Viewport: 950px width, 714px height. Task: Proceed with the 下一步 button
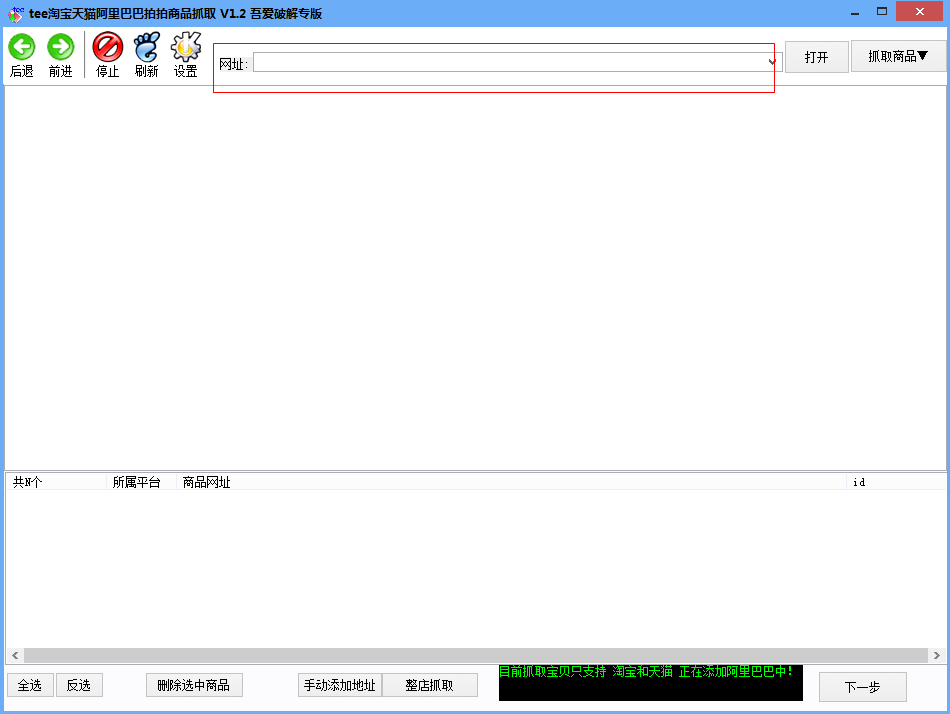[x=862, y=687]
